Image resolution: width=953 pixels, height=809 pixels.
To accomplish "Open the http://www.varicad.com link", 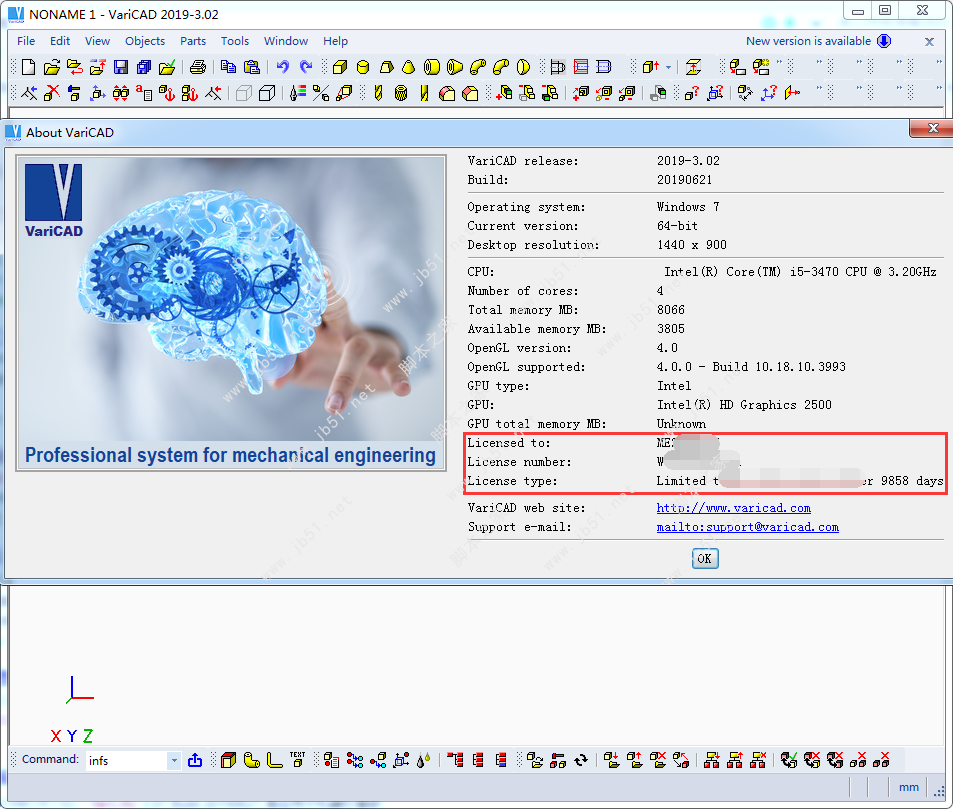I will 734,508.
